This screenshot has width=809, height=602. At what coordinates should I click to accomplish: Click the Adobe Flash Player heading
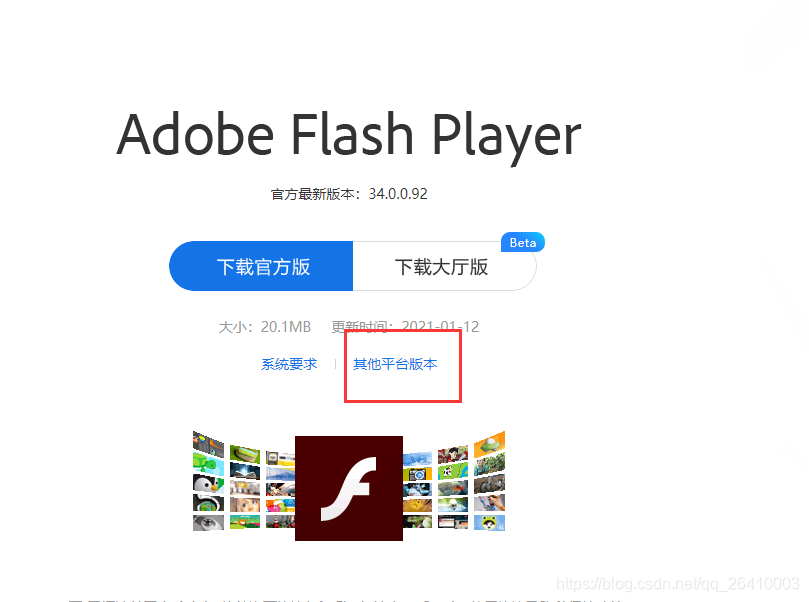[349, 135]
